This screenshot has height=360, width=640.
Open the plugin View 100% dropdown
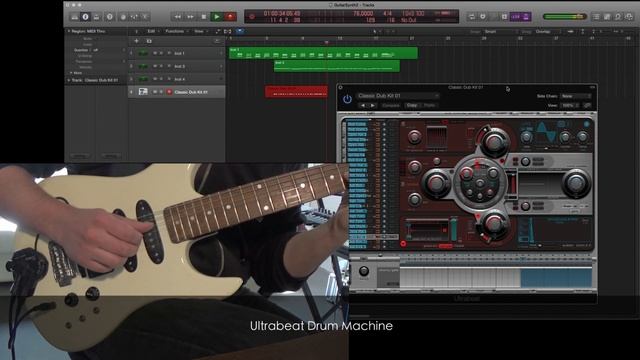coord(570,105)
